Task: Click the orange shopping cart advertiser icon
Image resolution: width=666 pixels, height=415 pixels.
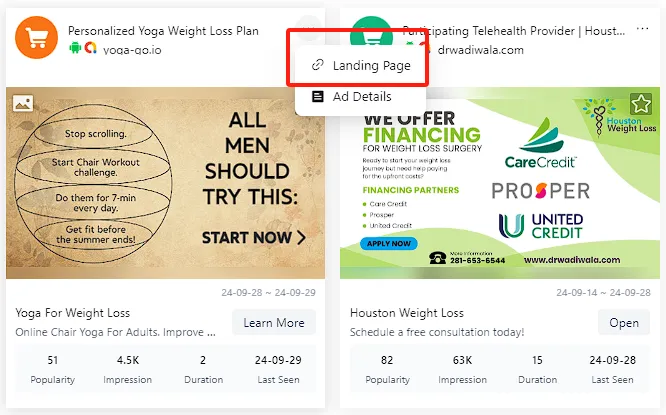Action: click(37, 38)
